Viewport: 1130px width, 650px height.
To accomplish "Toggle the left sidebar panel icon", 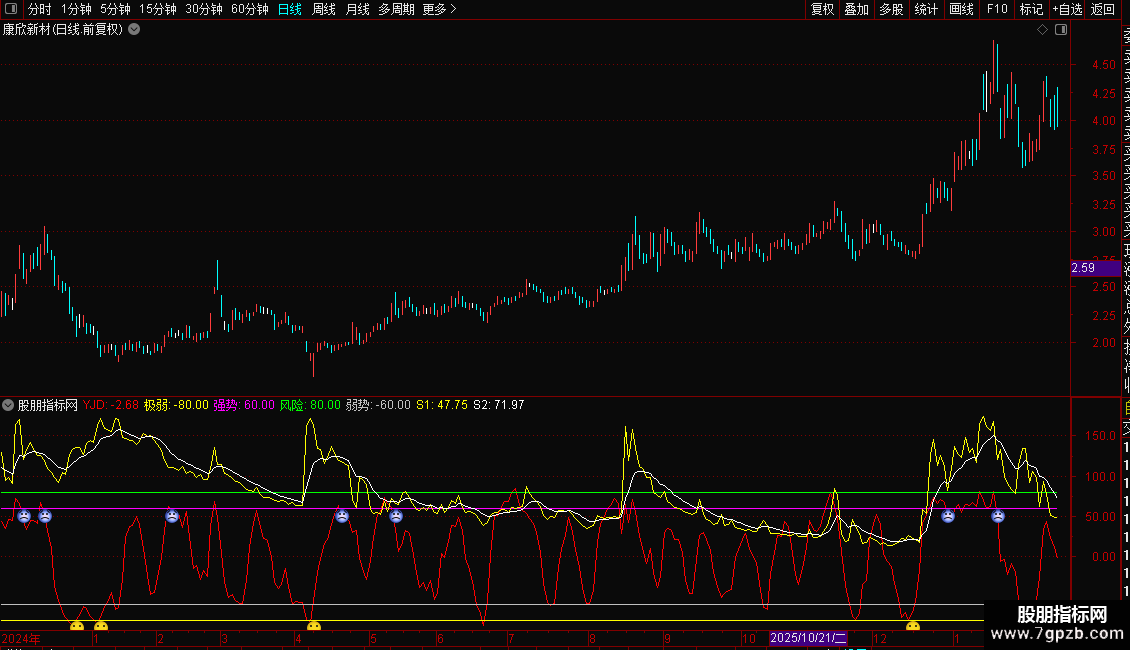I will pos(11,9).
